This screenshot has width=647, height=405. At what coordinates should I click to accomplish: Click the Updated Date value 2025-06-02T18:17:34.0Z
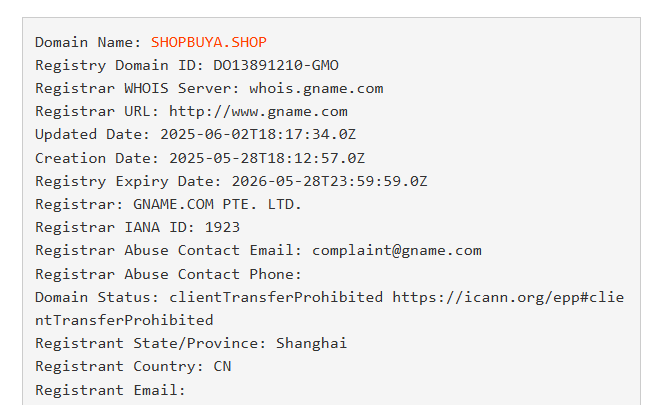point(258,134)
